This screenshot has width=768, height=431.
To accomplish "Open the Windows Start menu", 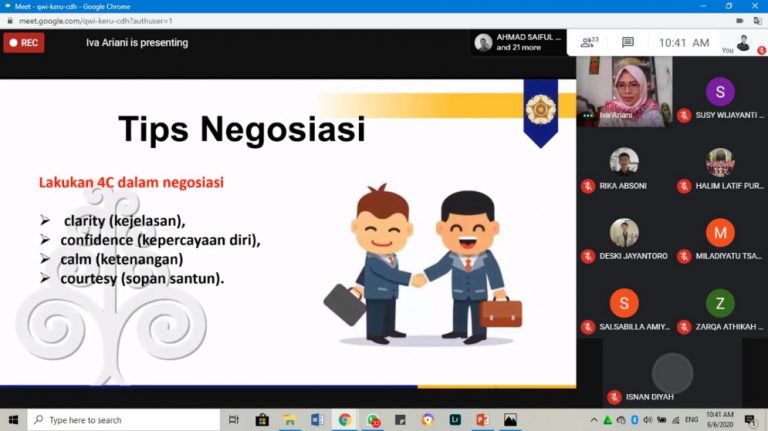I will pos(13,420).
